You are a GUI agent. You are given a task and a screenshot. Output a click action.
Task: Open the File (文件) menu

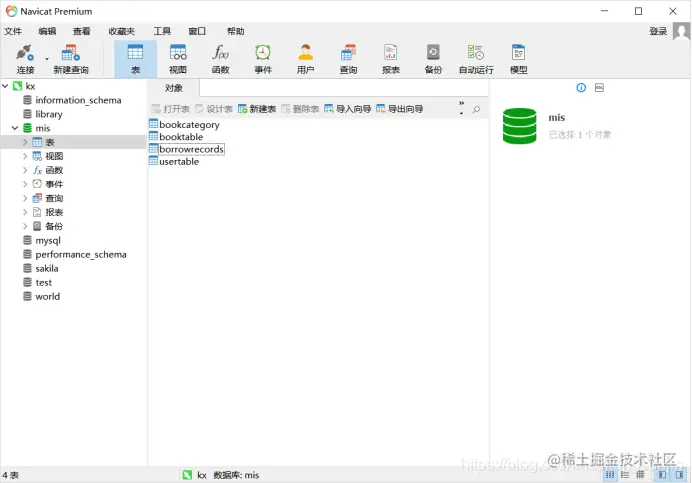click(x=13, y=31)
